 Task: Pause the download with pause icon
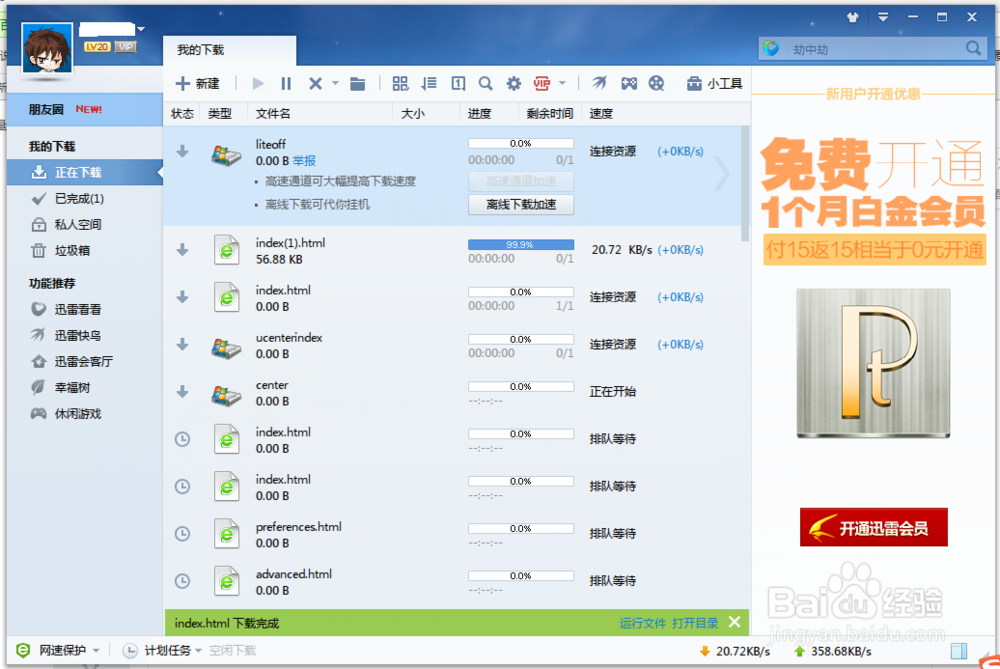click(286, 84)
